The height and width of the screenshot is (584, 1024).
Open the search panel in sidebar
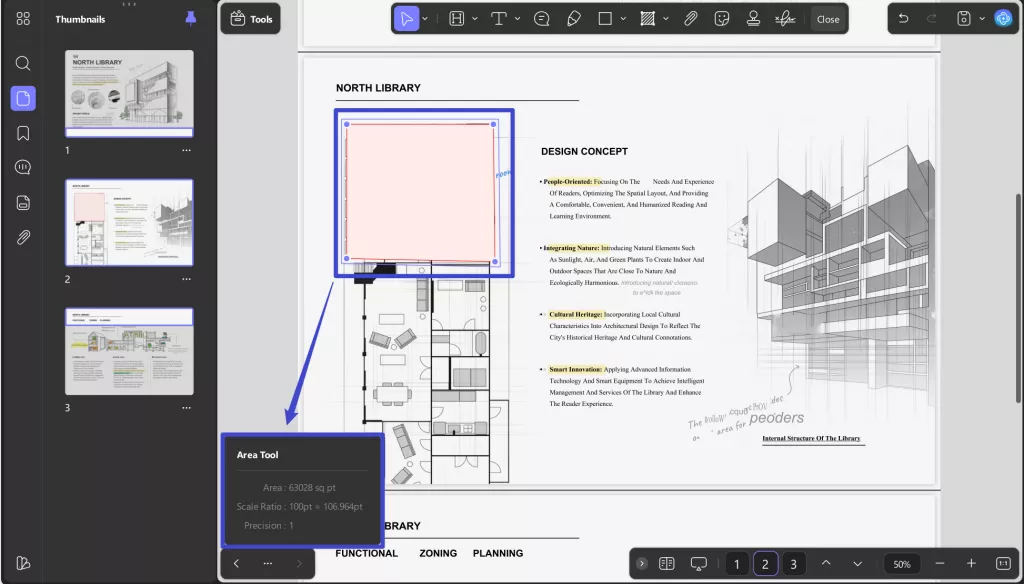coord(23,63)
